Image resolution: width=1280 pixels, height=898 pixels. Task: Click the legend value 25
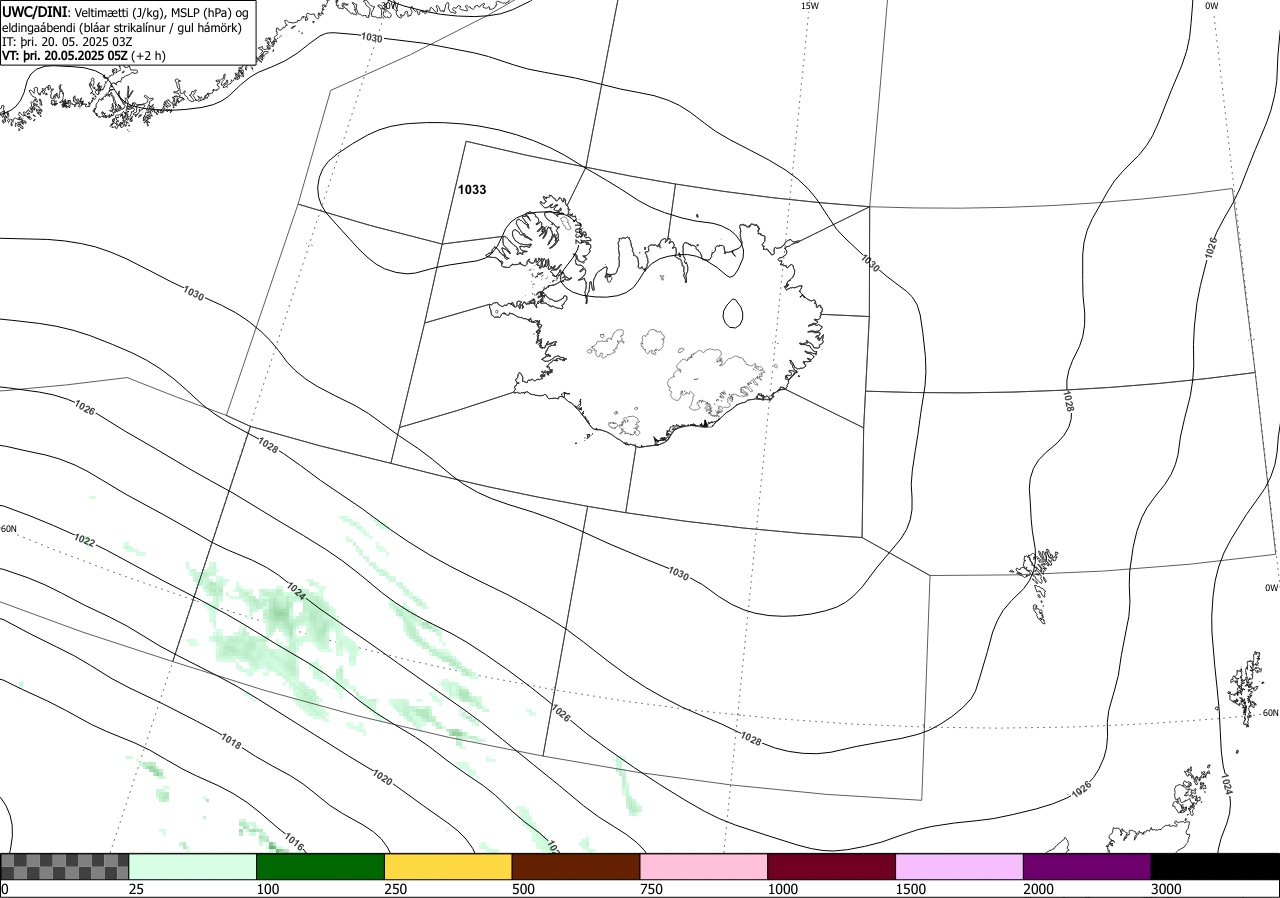136,889
